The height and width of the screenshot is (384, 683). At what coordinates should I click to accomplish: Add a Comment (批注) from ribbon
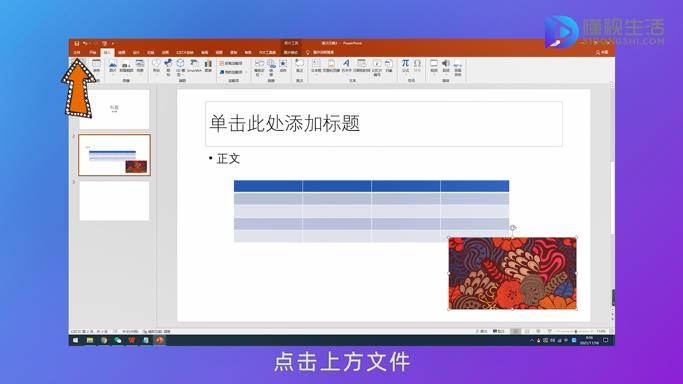click(x=300, y=66)
